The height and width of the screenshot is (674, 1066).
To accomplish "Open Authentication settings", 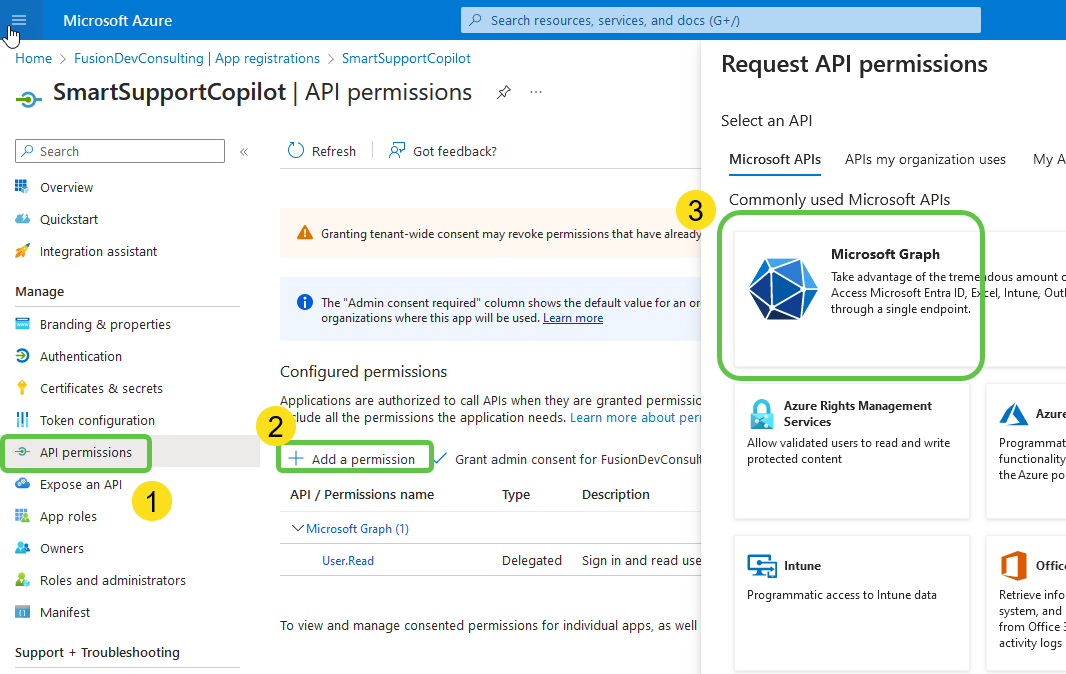I will point(79,355).
